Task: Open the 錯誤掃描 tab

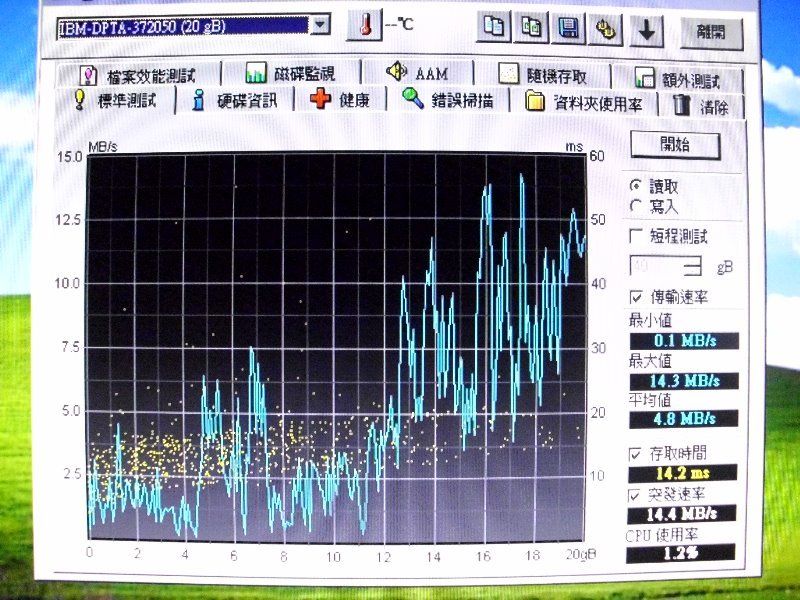Action: tap(447, 99)
